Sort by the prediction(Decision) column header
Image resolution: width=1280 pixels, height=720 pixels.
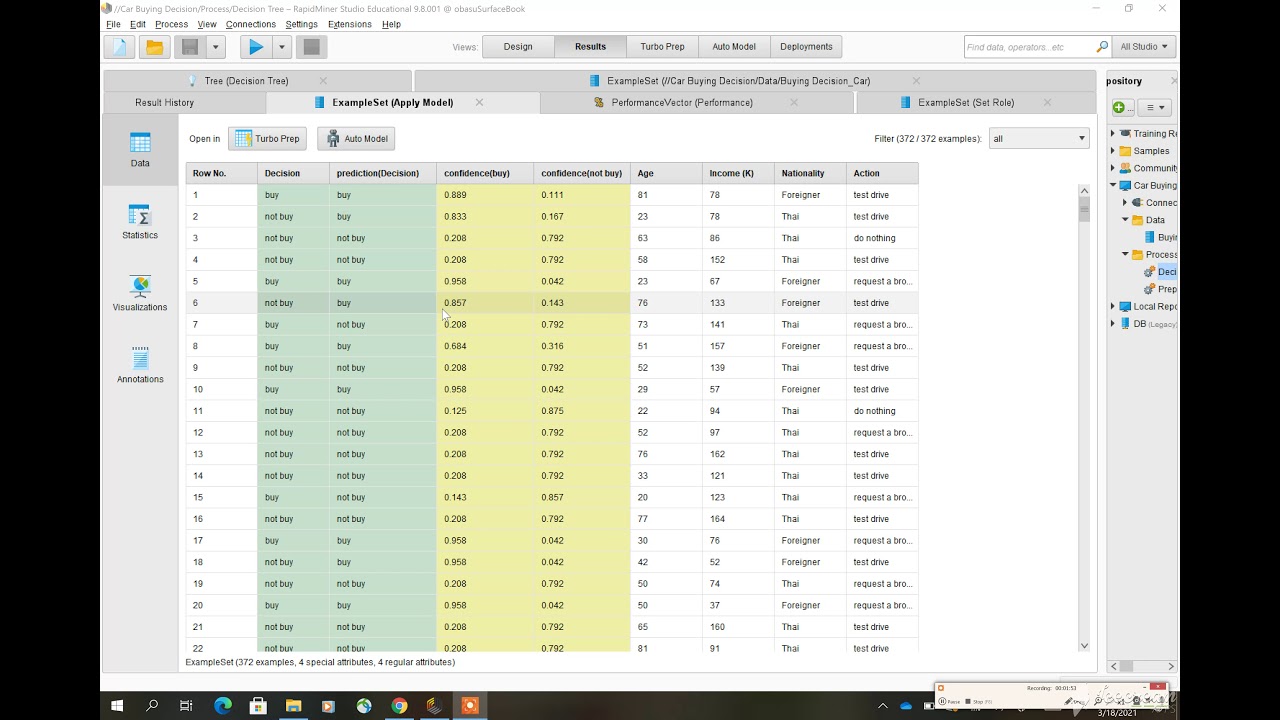[383, 173]
